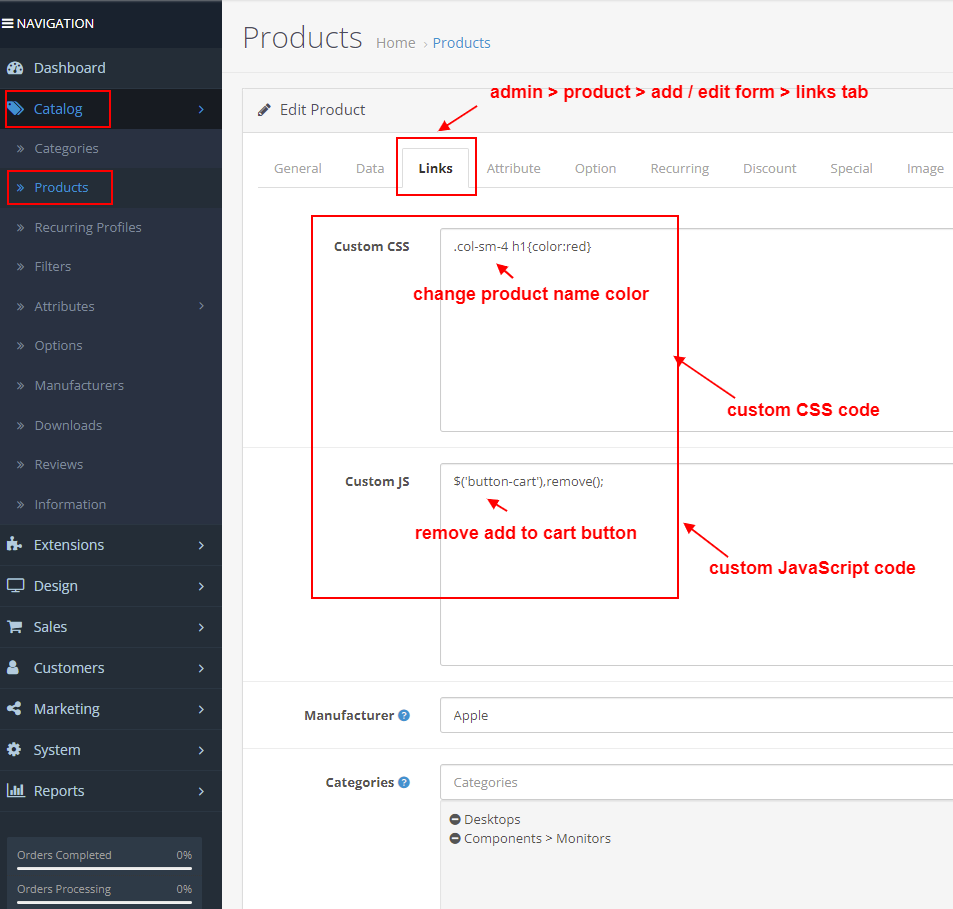Viewport: 953px width, 909px height.
Task: Remove the Desktops category with minus icon
Action: pyautogui.click(x=455, y=820)
